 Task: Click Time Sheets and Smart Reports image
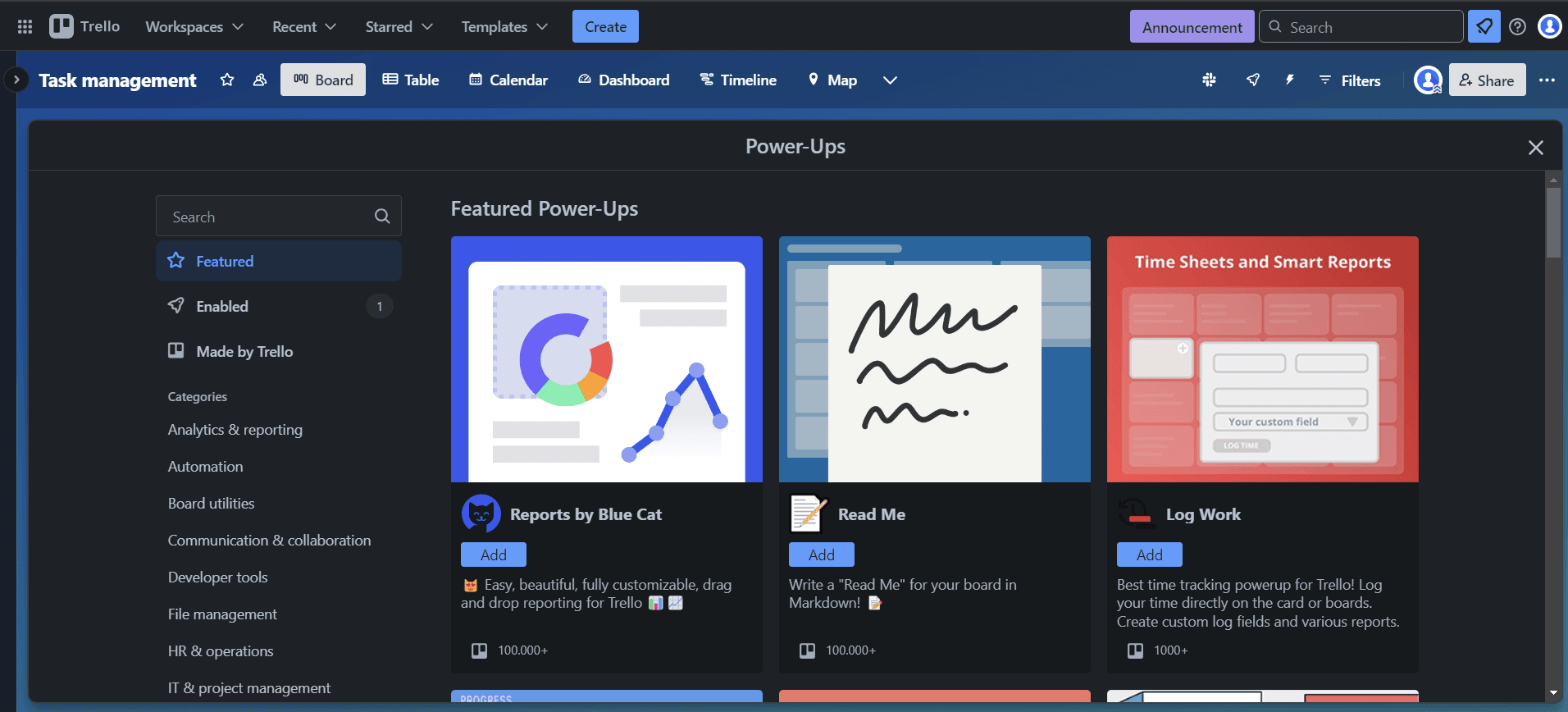1263,359
